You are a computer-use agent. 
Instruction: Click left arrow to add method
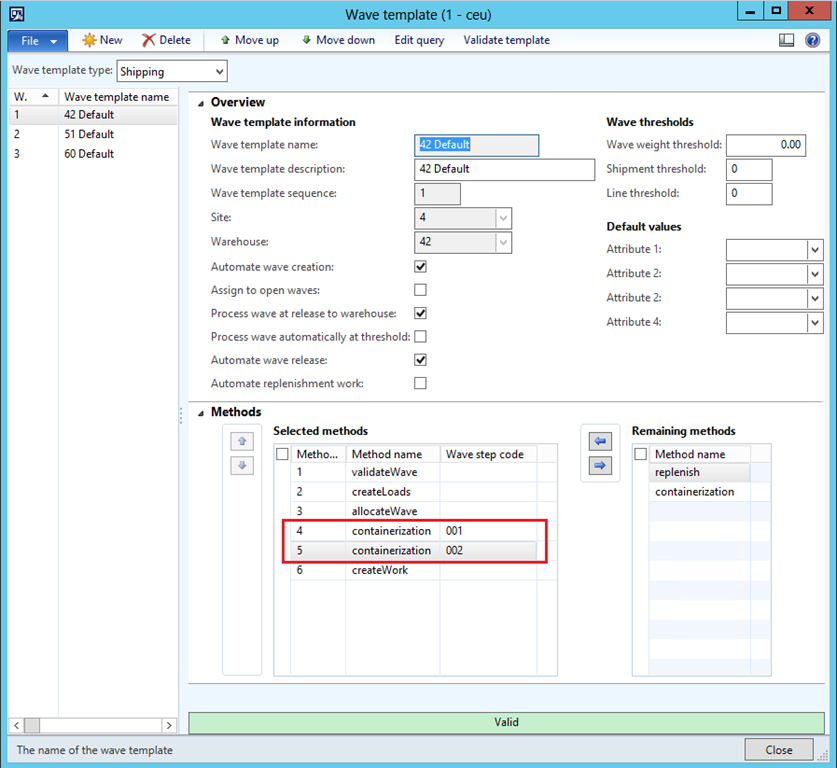pyautogui.click(x=600, y=441)
